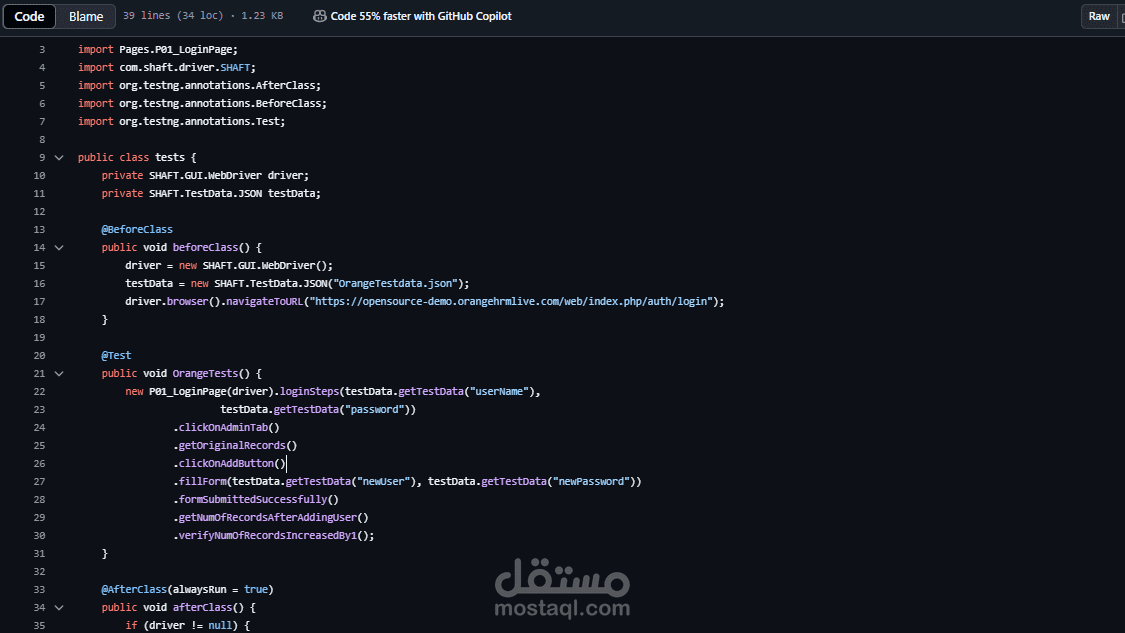Image resolution: width=1125 pixels, height=633 pixels.
Task: Click 'import Pages.P01_LoginPage;' line
Action: pos(158,50)
